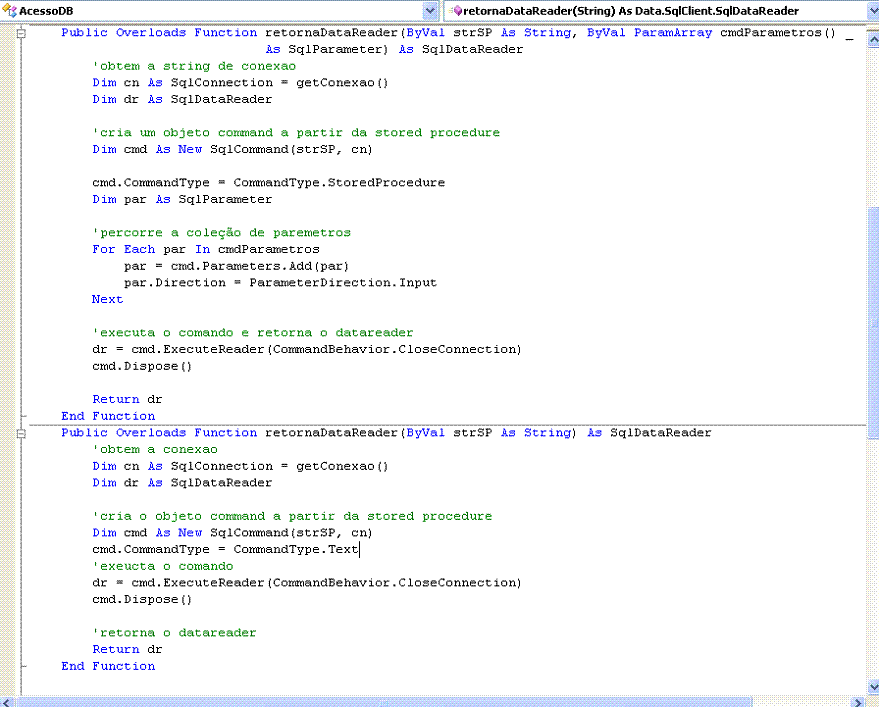Click the line 'Dim par As SqlParameter'
The height and width of the screenshot is (707, 879).
point(182,200)
